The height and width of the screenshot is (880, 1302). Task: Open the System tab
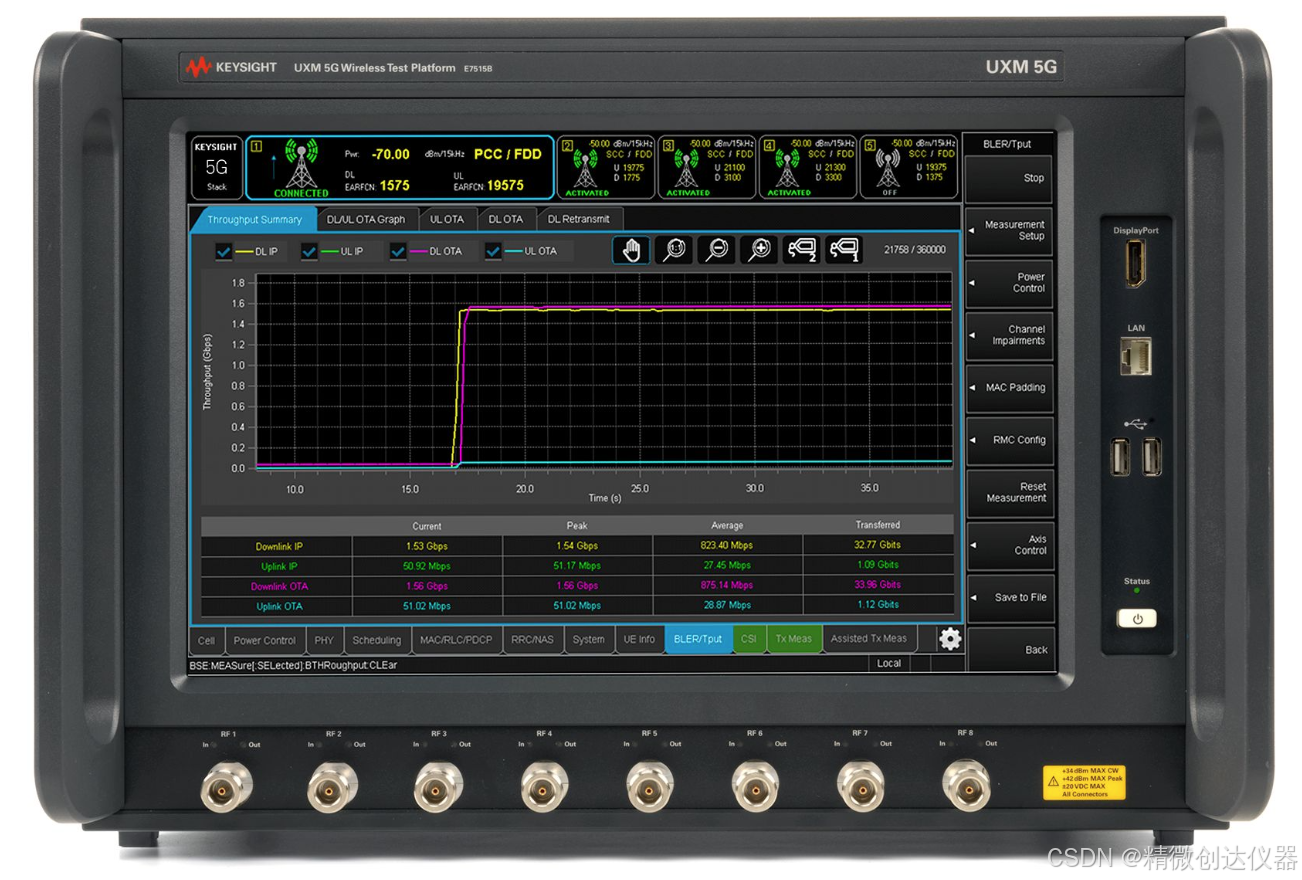(588, 640)
